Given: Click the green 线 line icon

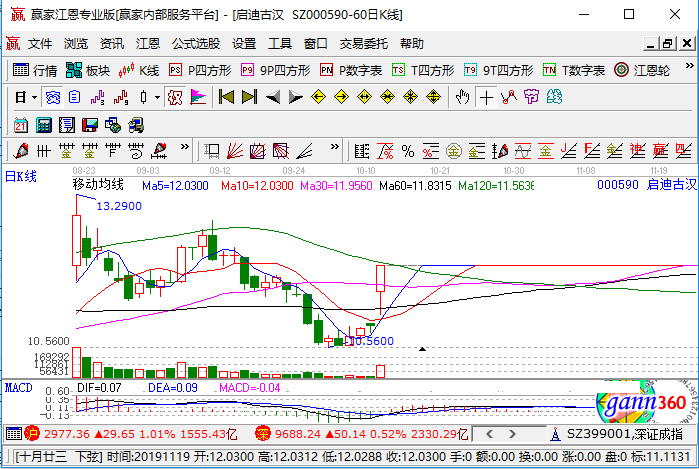Looking at the screenshot, I should click(554, 97).
